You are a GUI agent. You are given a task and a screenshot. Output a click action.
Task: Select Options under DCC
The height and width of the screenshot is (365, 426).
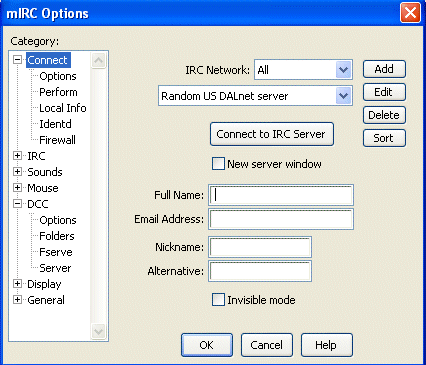pos(58,220)
